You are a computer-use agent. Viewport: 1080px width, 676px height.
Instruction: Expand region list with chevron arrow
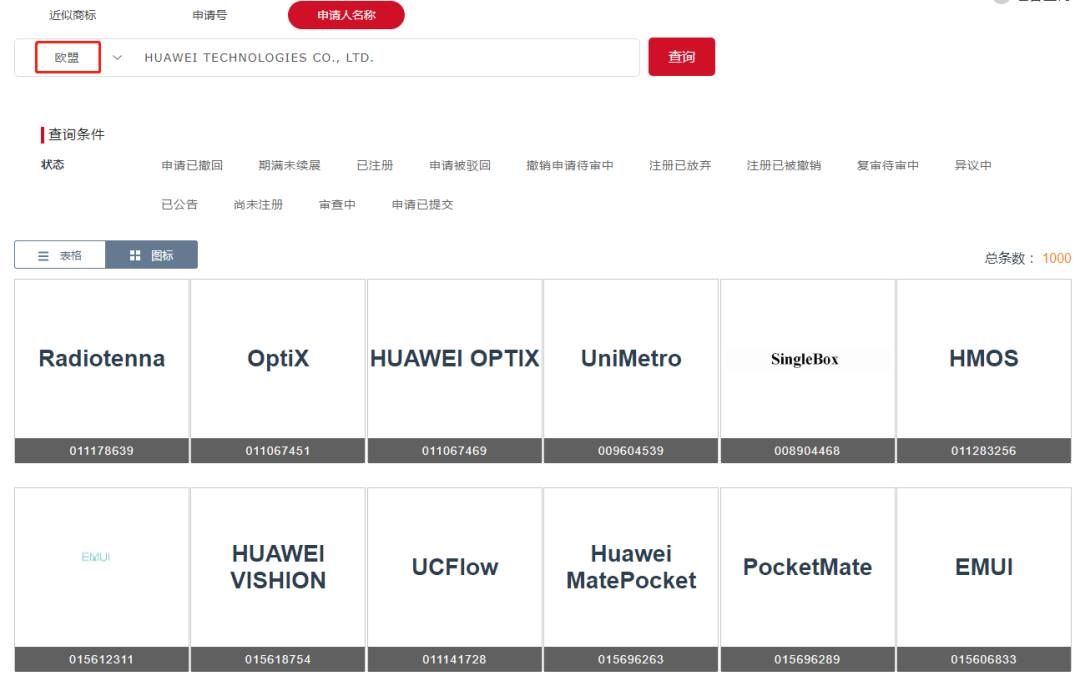(x=117, y=58)
